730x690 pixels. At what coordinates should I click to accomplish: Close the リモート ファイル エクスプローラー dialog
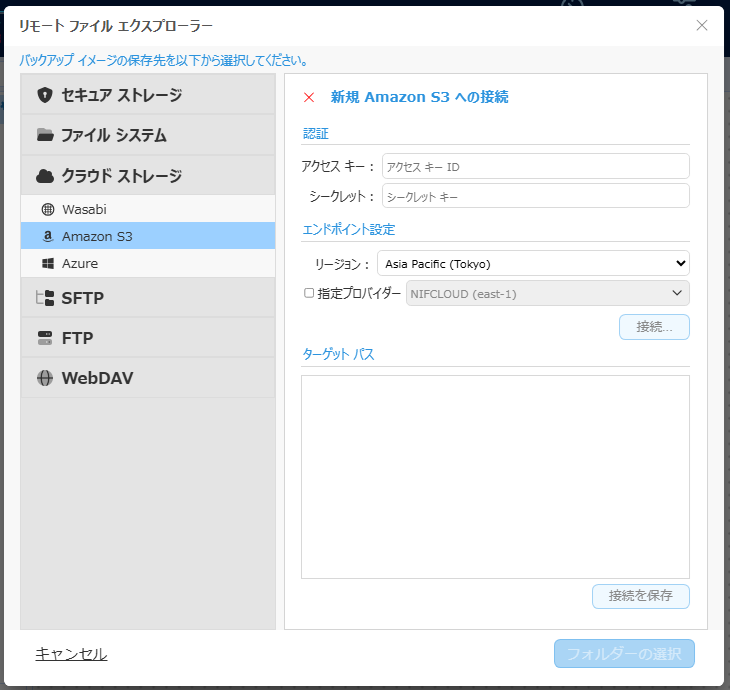(702, 25)
